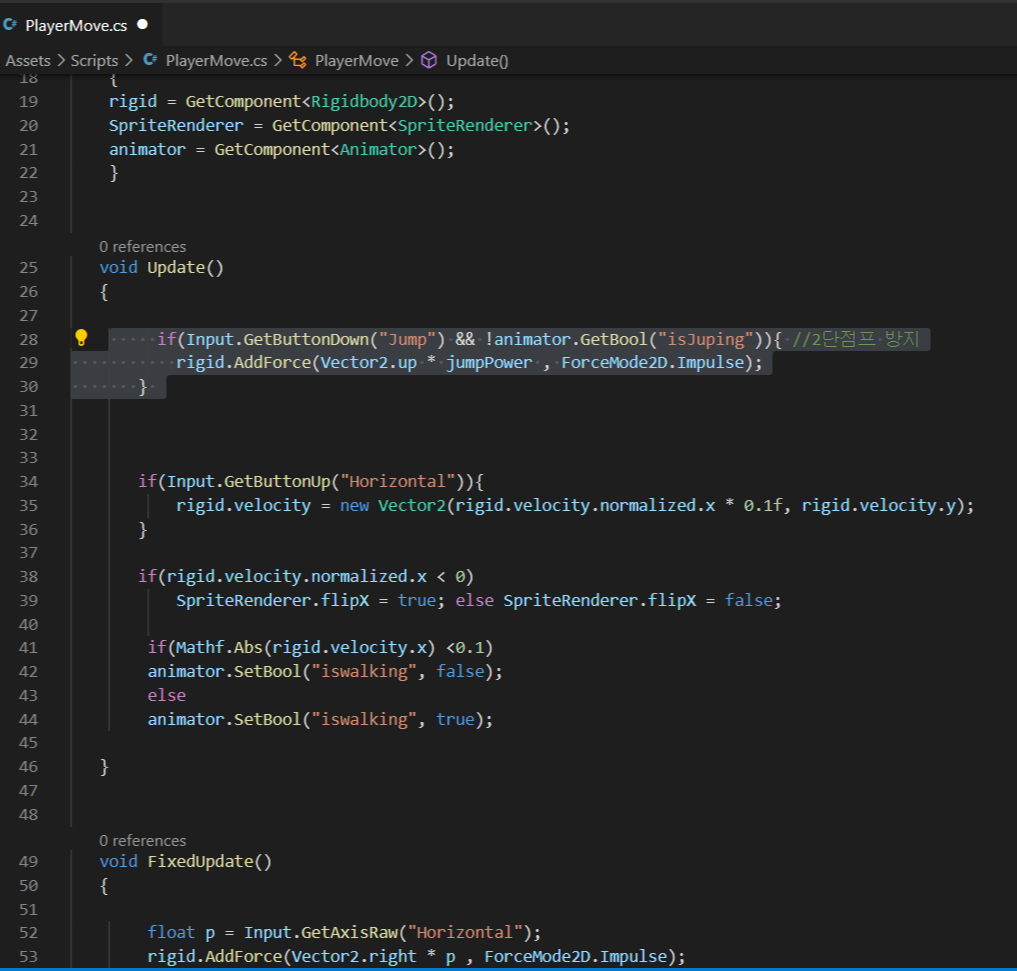
Task: Click jumpPower in the AddForce call
Action: [x=489, y=363]
